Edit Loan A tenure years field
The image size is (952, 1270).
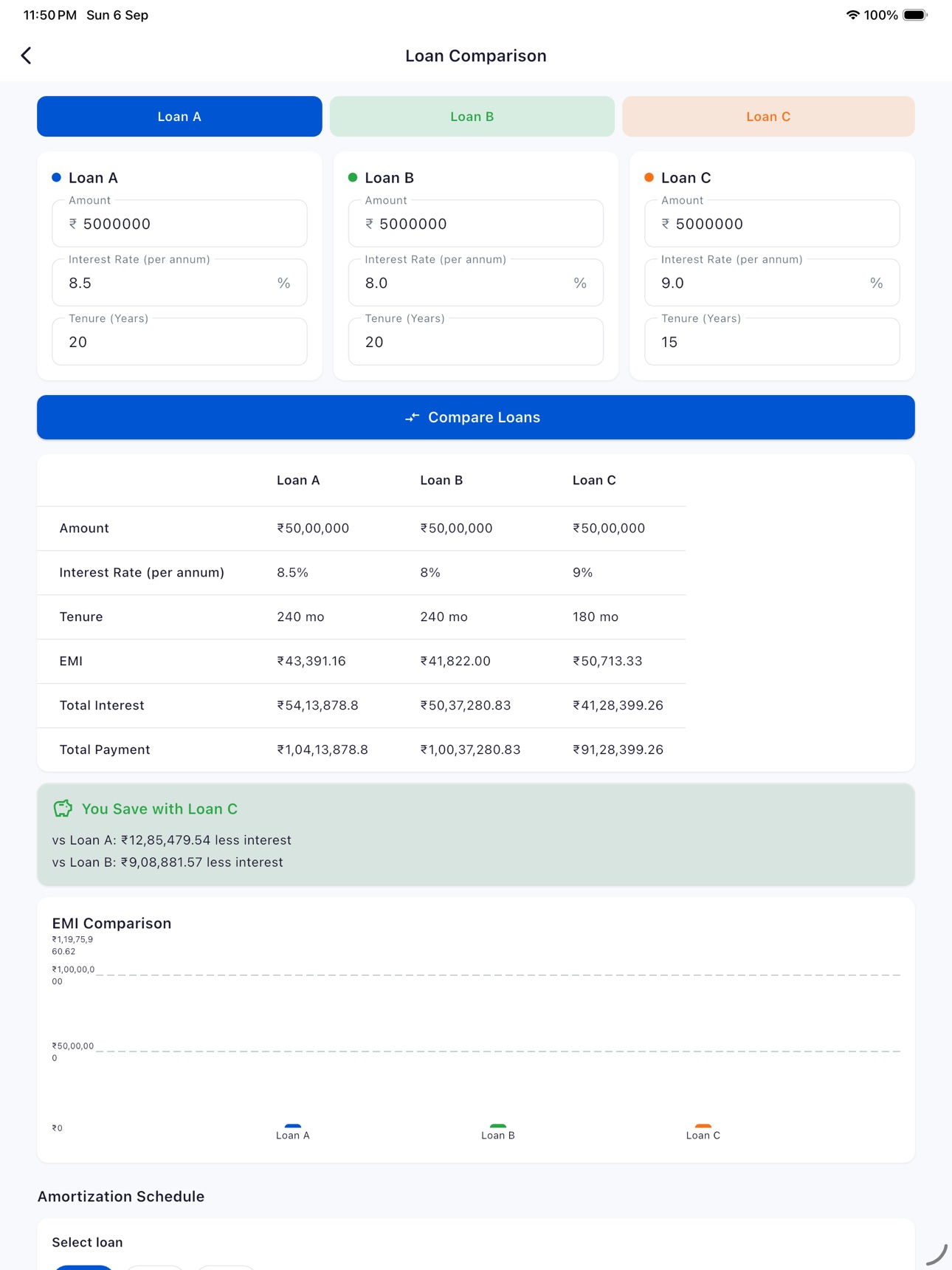pos(179,342)
